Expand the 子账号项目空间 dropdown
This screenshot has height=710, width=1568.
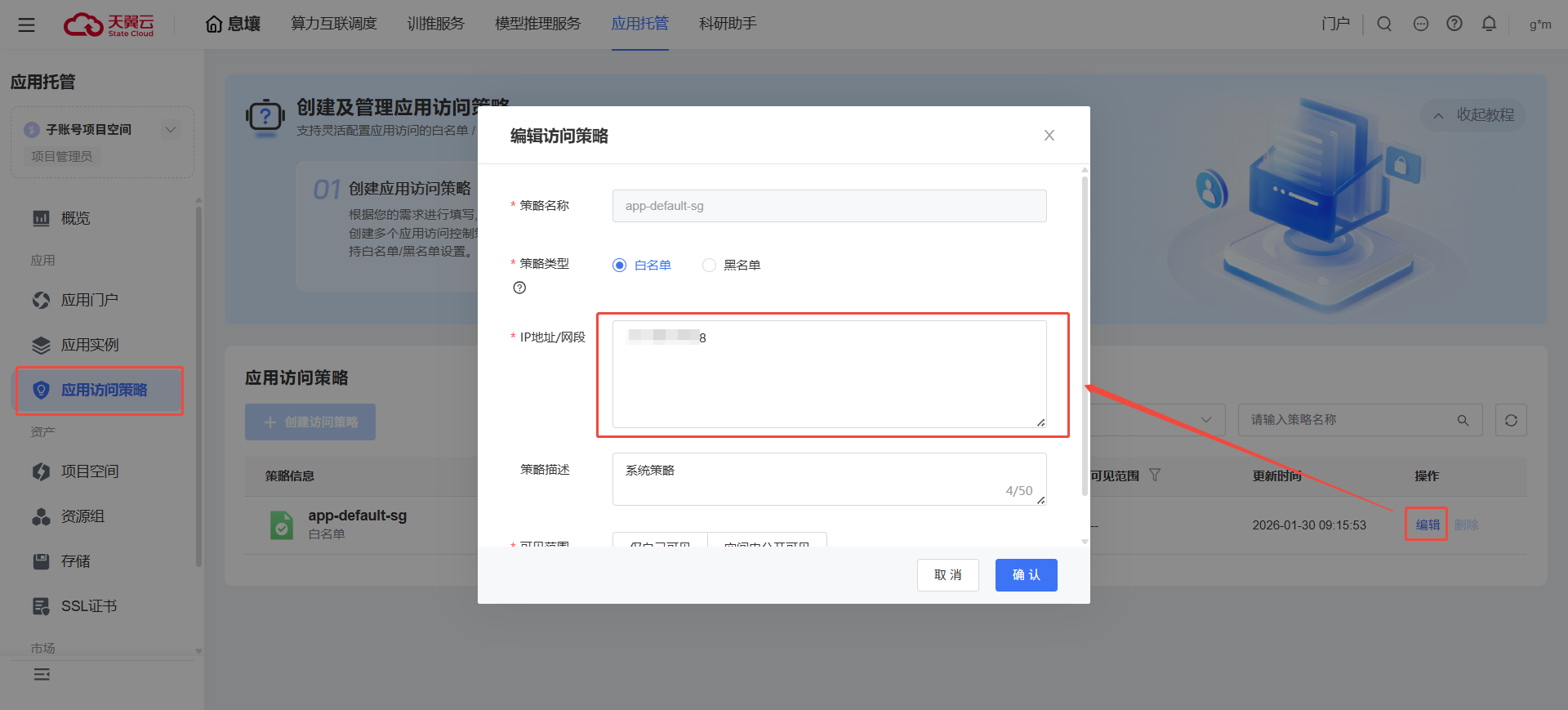170,129
